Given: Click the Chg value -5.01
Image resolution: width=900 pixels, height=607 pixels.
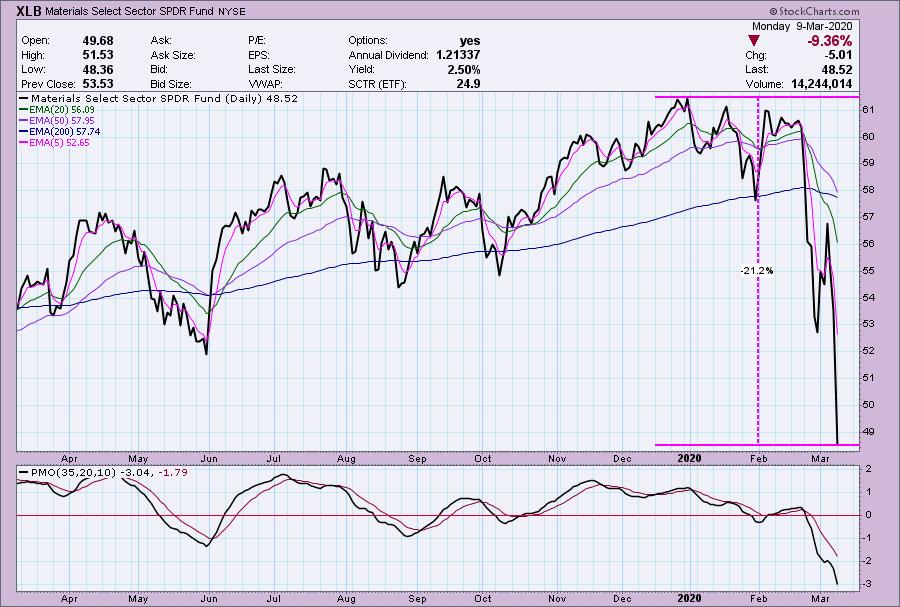Looking at the screenshot, I should (x=839, y=55).
